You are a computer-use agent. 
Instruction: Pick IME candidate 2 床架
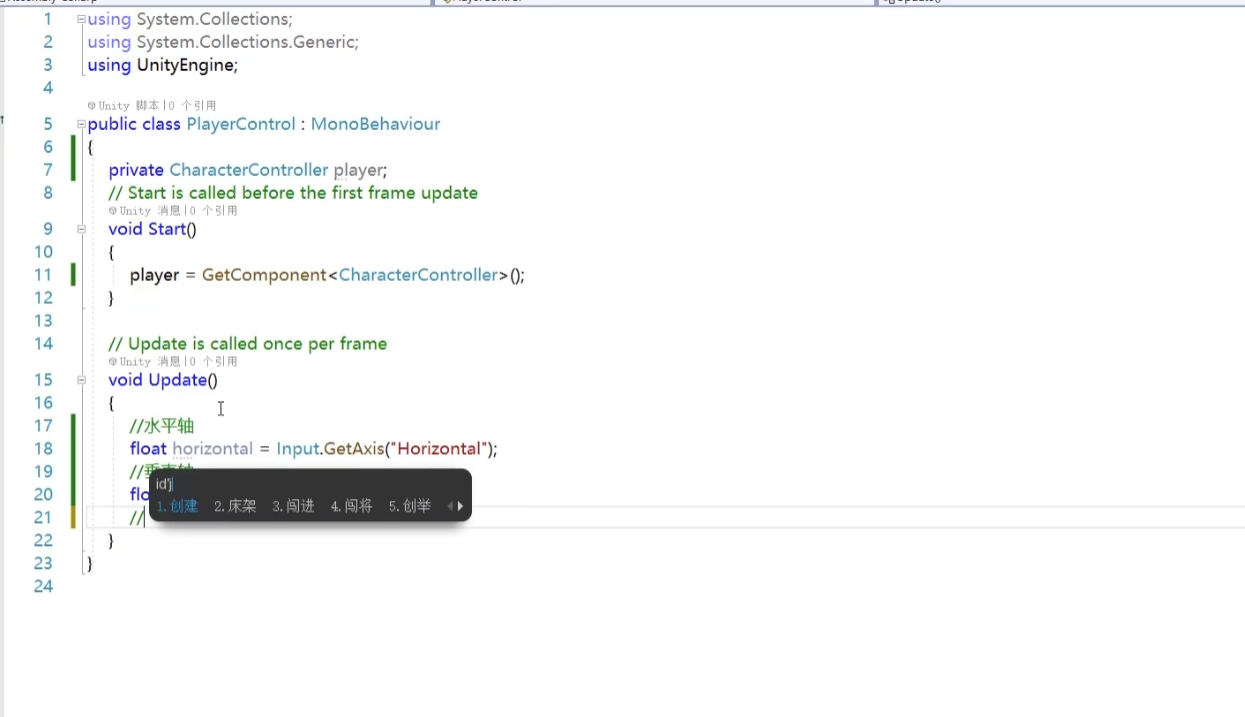pos(235,506)
